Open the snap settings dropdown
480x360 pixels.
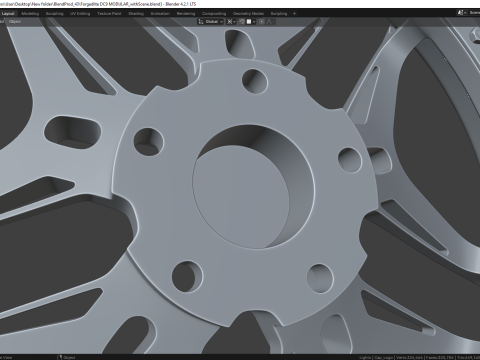(251, 22)
